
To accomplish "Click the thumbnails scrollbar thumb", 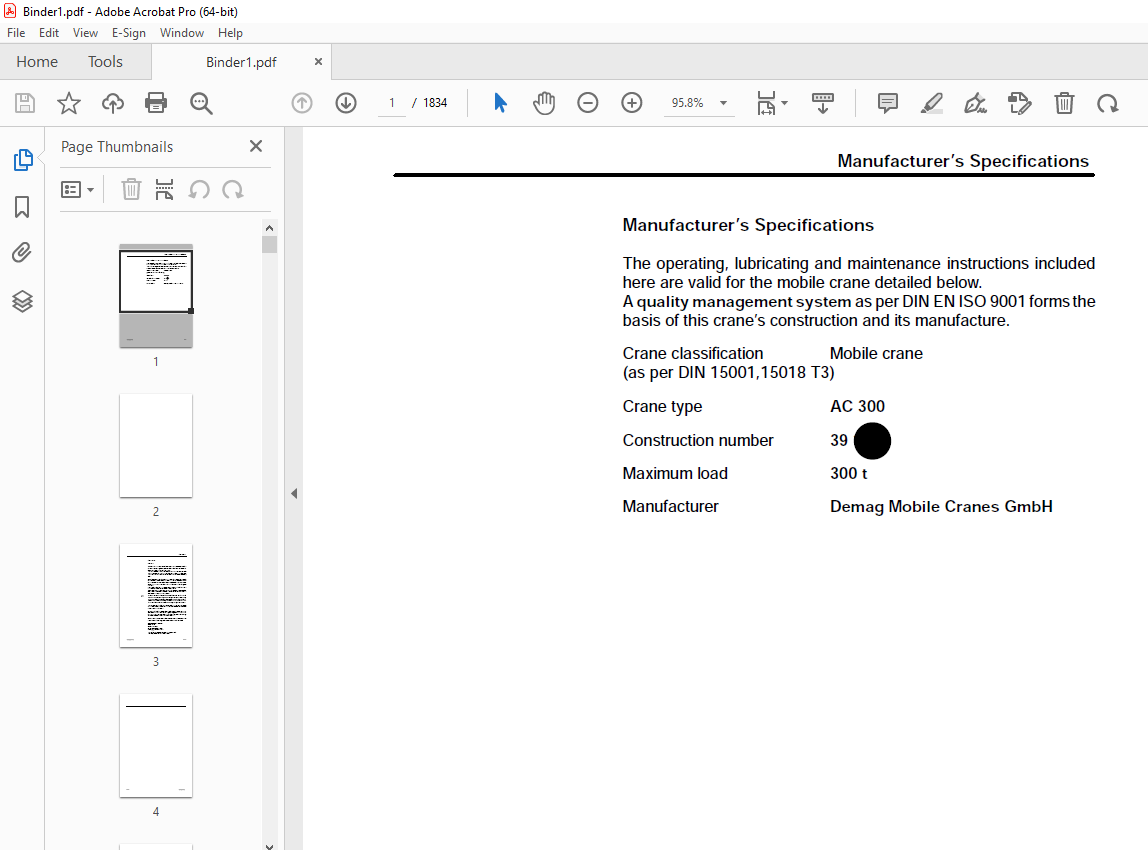I will [269, 245].
